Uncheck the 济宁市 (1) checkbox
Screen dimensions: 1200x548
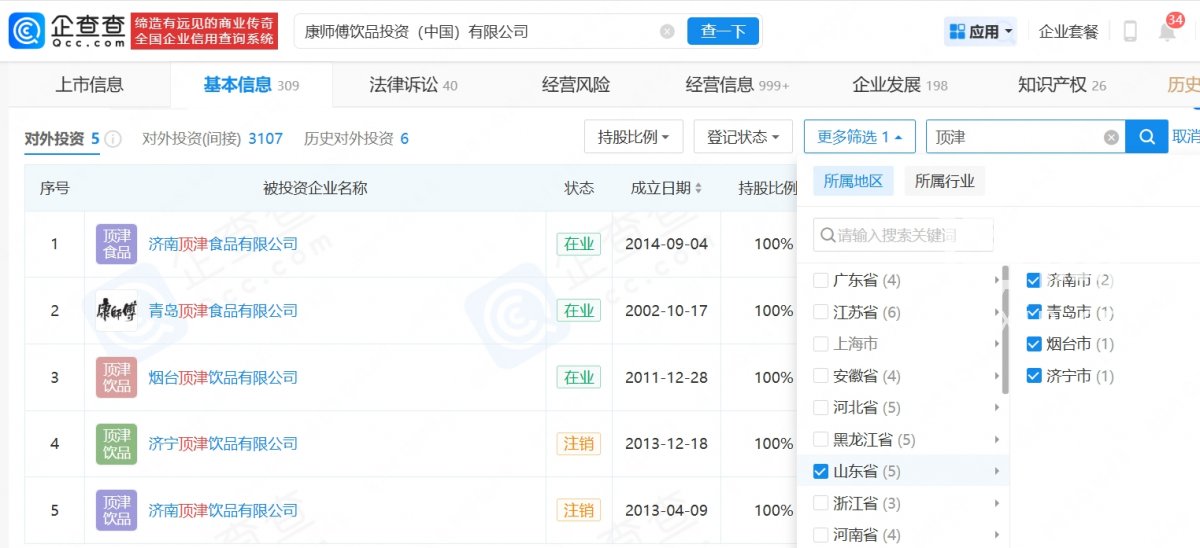pos(1034,376)
